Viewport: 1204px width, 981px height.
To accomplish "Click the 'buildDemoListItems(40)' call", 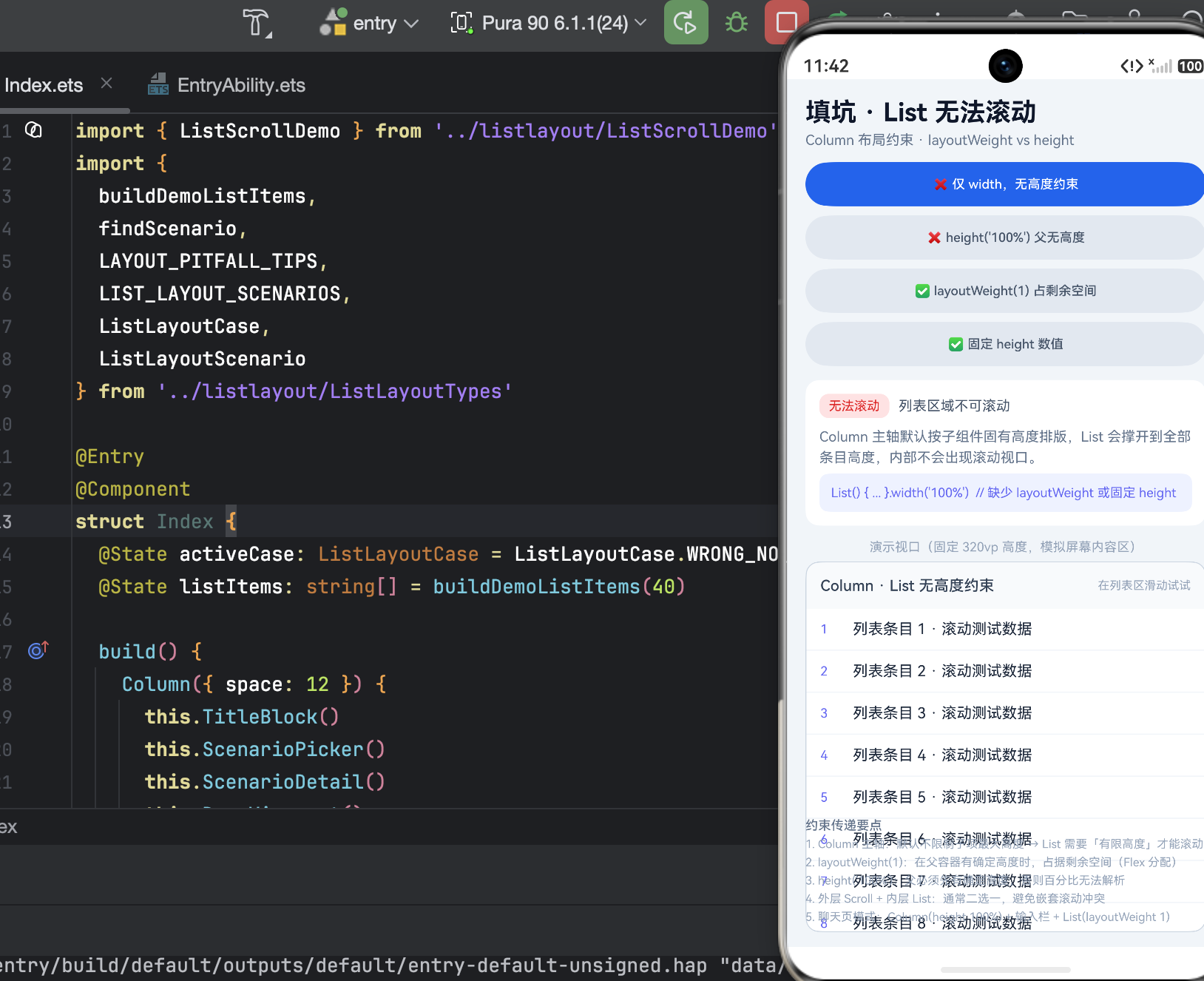I will pos(559,587).
